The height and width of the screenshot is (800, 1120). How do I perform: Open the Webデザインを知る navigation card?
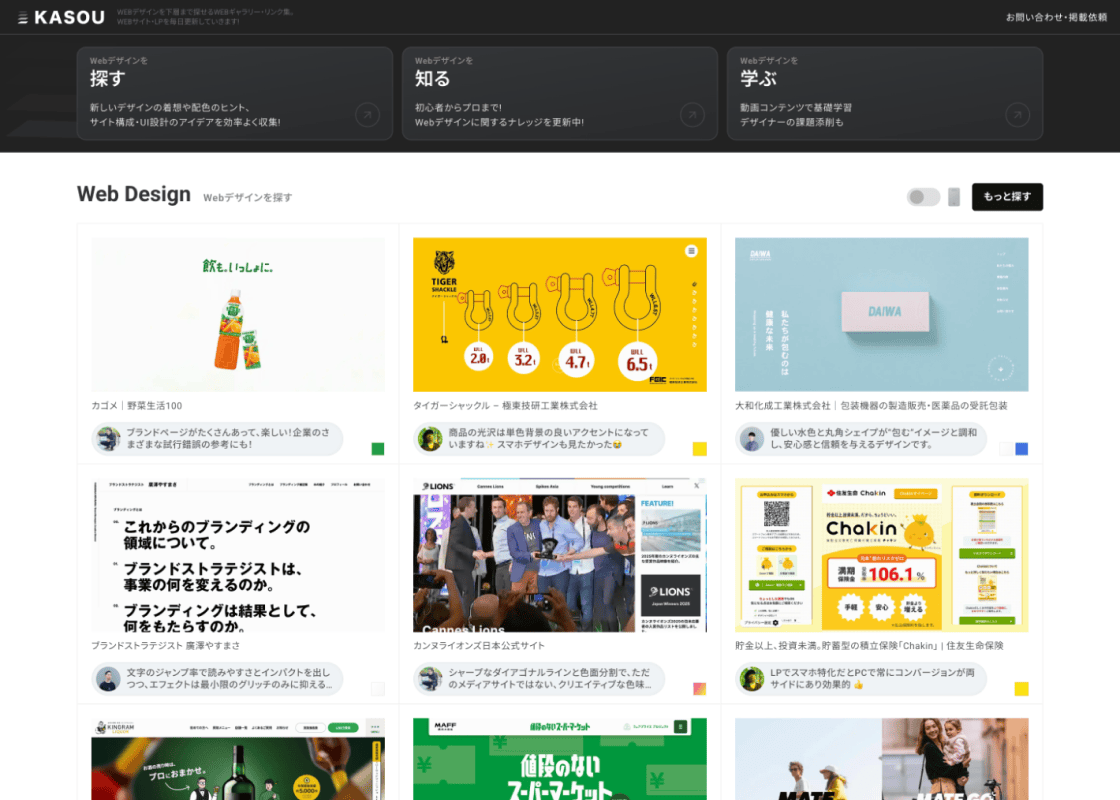[x=559, y=93]
